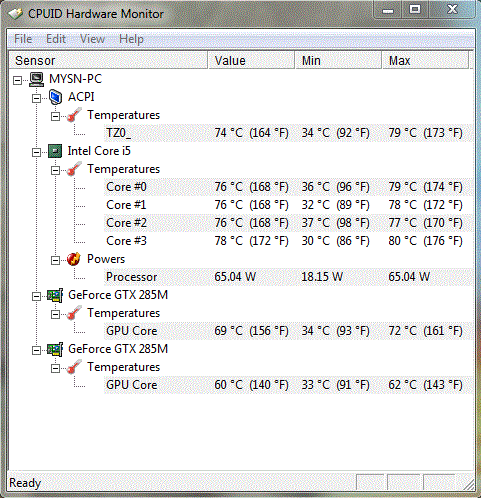Viewport: 481px width, 498px height.
Task: Collapse the Intel Core i5 node
Action: pos(36,152)
